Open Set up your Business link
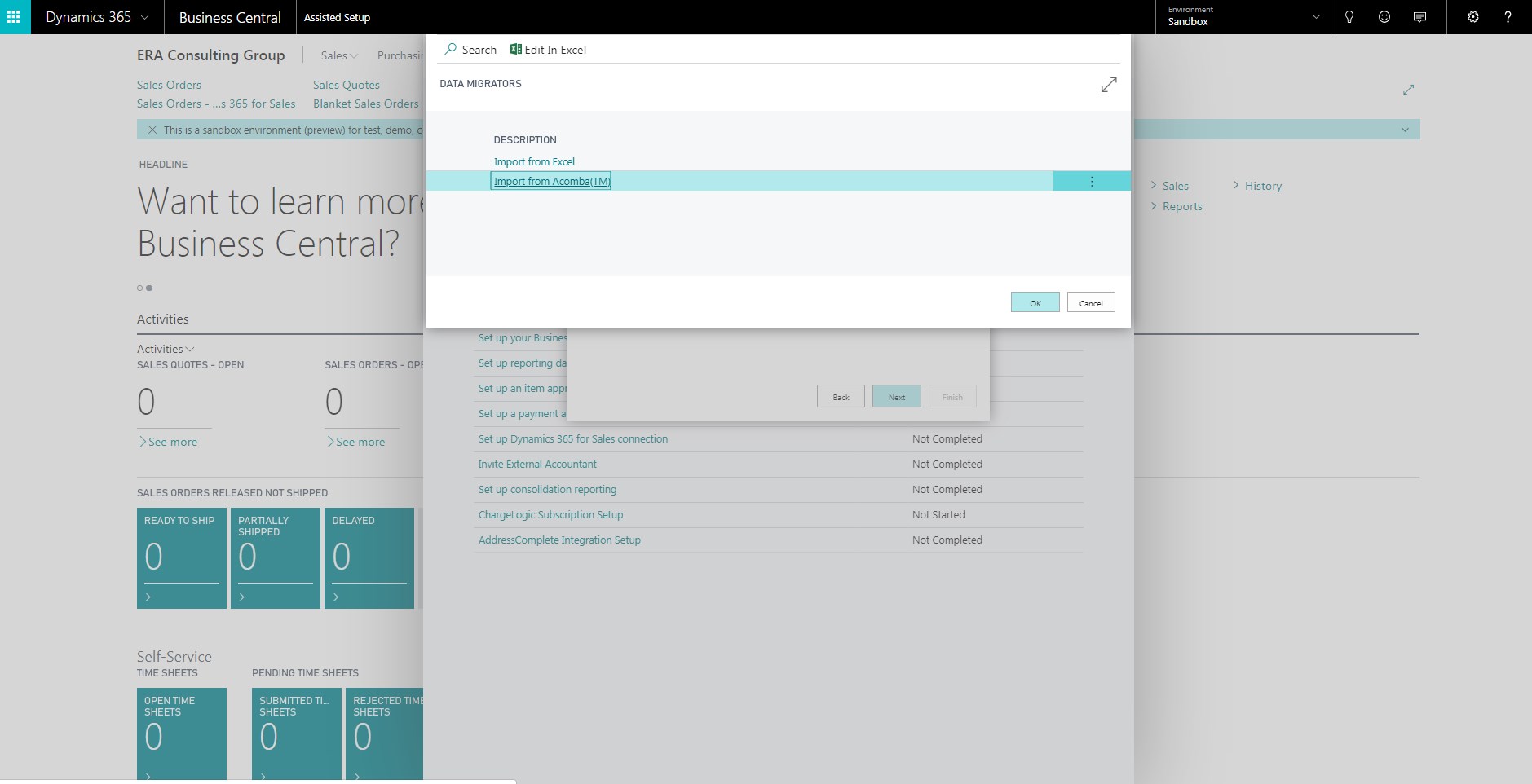Viewport: 1532px width, 784px height. click(x=522, y=337)
